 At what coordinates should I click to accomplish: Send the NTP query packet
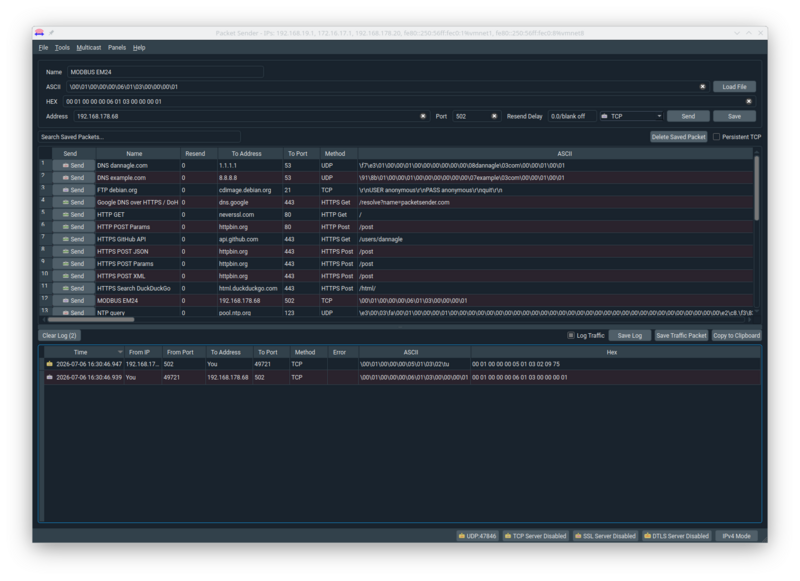coord(73,312)
